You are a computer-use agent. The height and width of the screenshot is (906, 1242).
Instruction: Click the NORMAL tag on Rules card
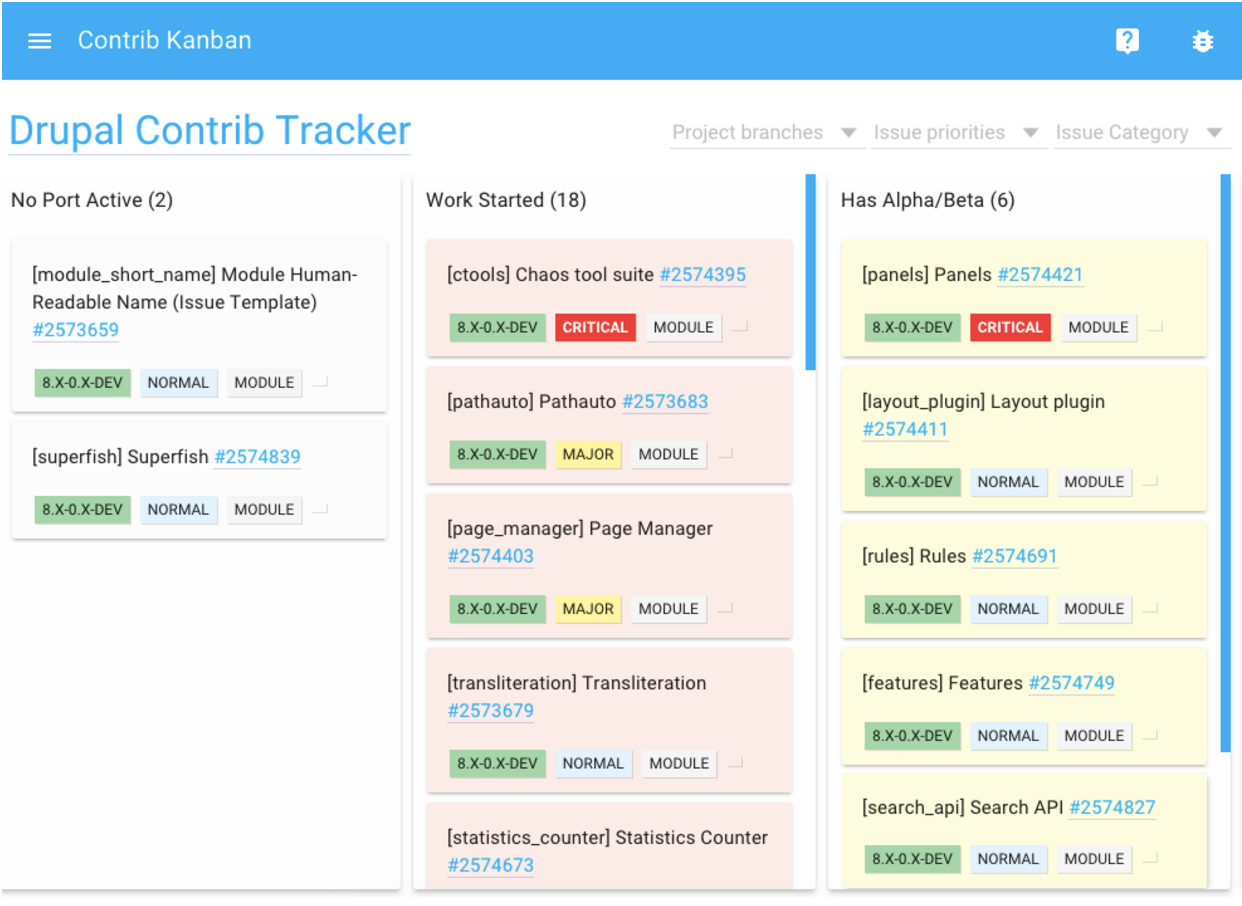pos(1008,608)
